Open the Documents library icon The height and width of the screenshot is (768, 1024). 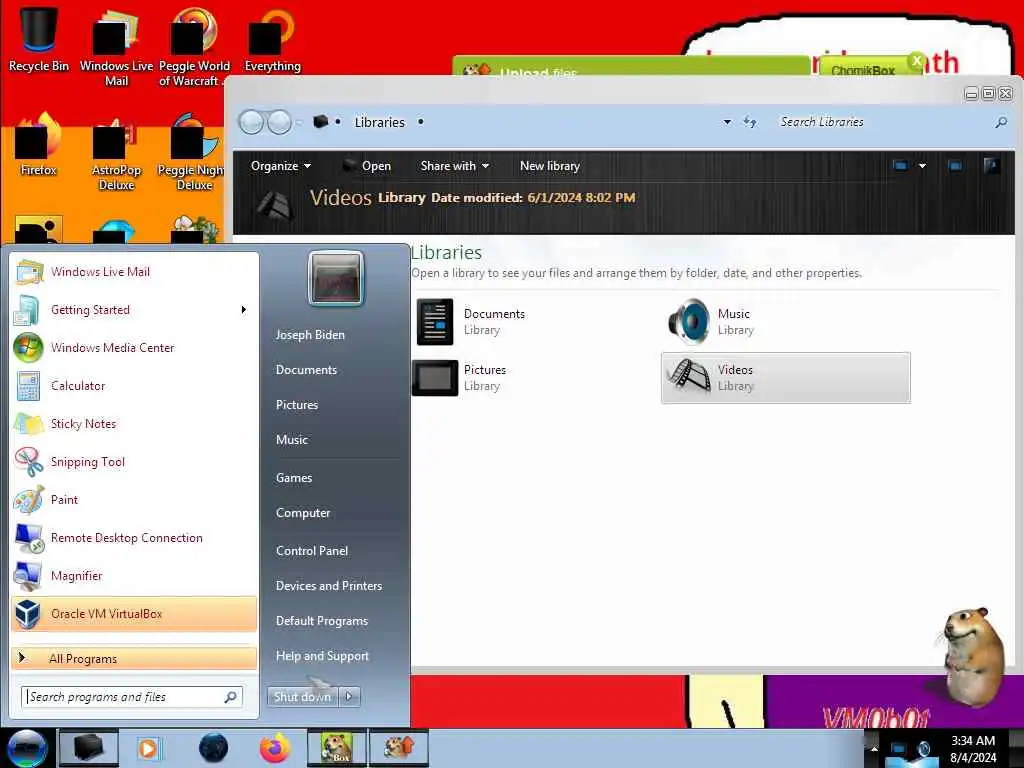(435, 321)
